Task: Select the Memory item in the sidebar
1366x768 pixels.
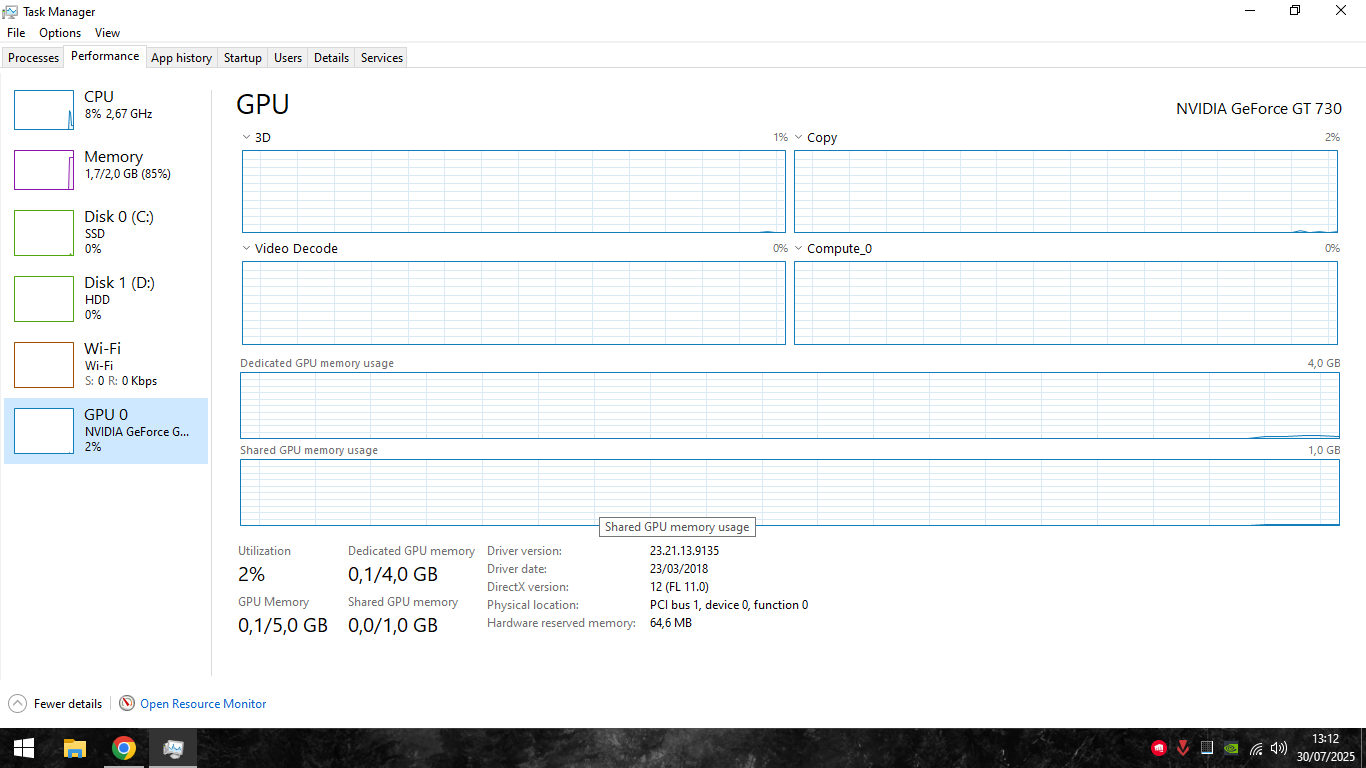Action: [x=106, y=170]
